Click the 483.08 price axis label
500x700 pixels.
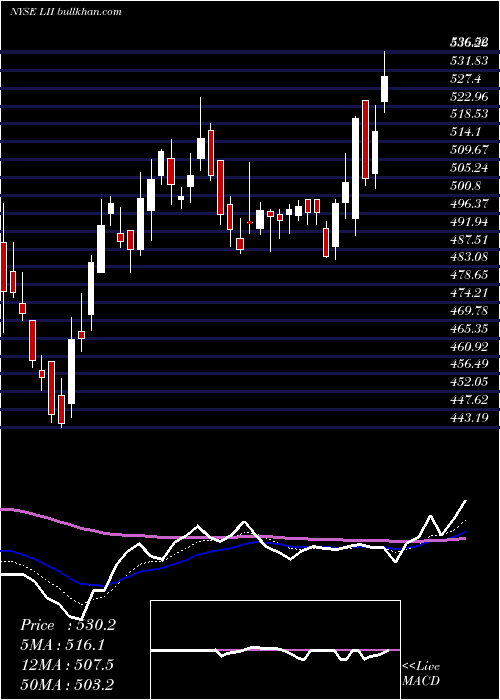(x=469, y=258)
